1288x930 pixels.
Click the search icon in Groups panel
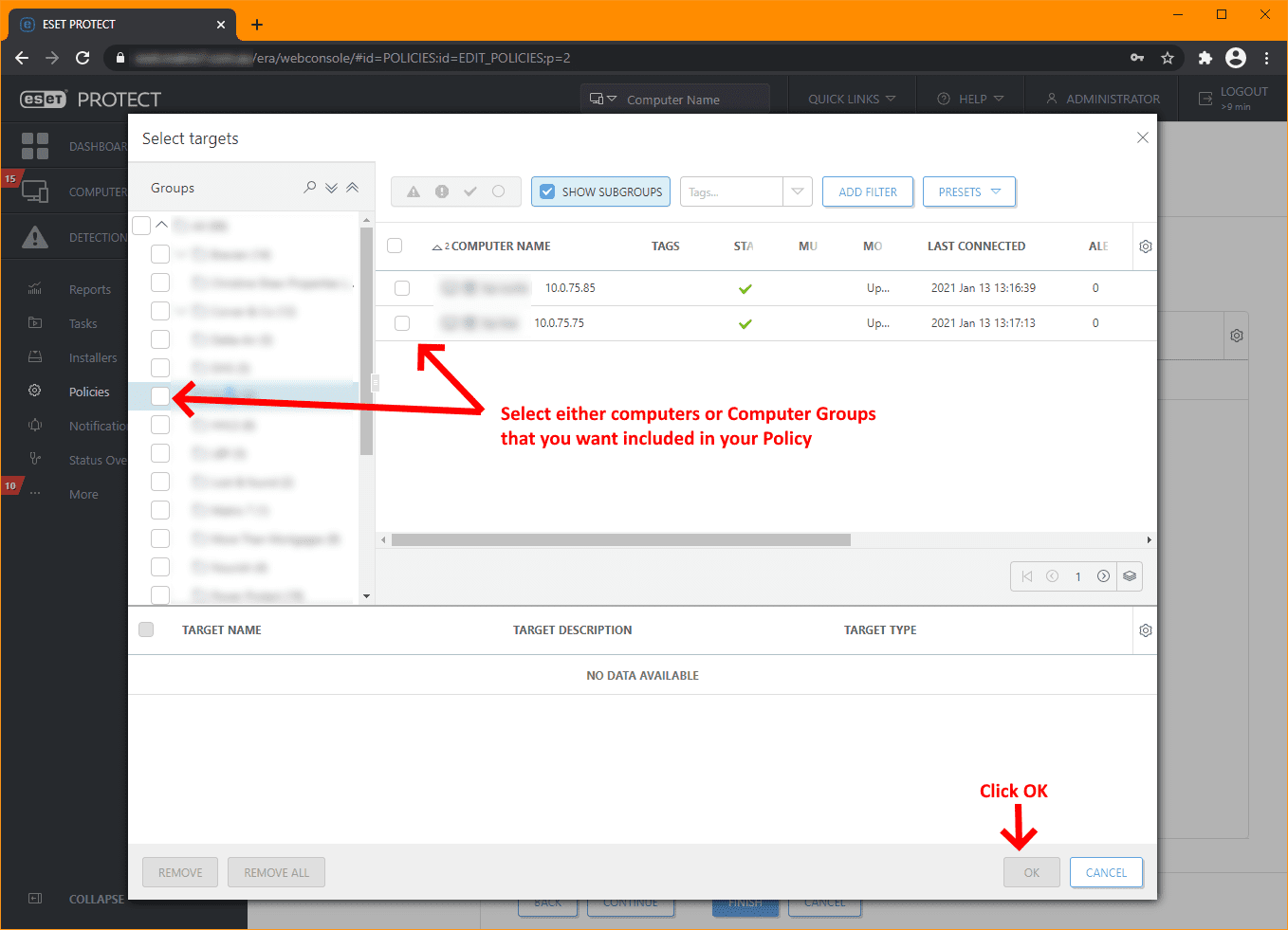click(309, 188)
